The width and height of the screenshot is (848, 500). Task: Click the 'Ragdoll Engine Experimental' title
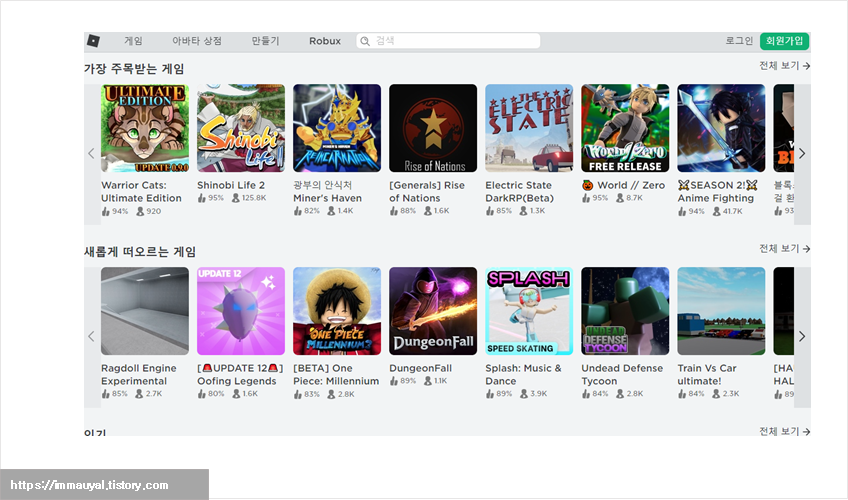click(138, 374)
